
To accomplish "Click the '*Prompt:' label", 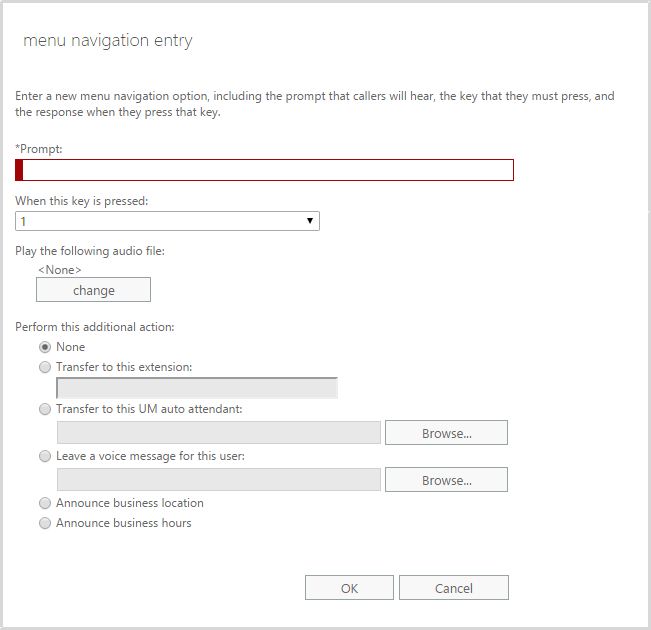I will pos(39,149).
